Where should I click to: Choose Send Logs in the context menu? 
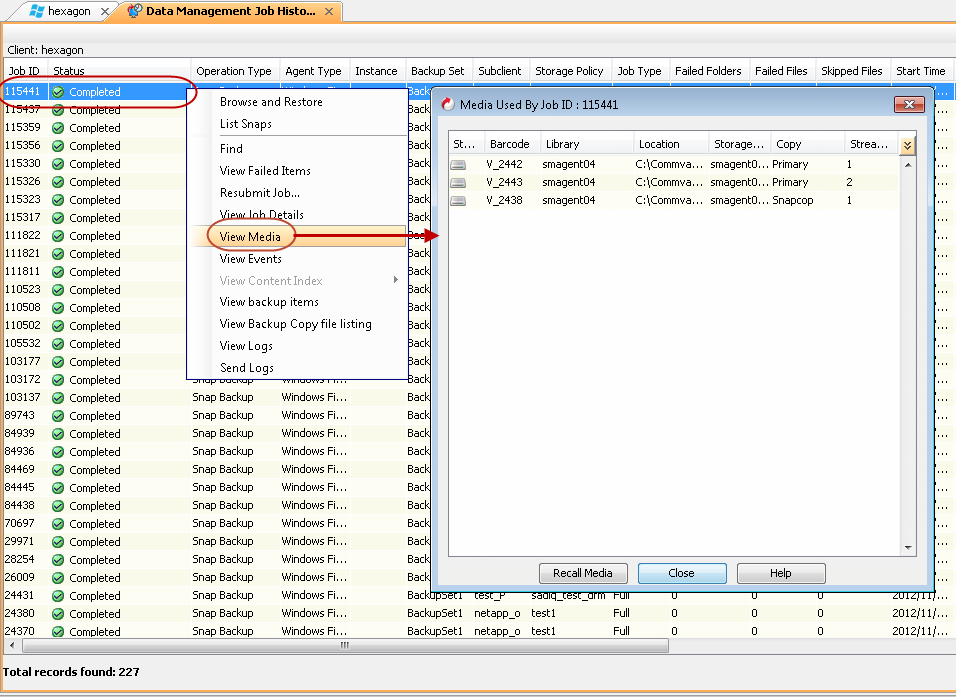point(246,368)
